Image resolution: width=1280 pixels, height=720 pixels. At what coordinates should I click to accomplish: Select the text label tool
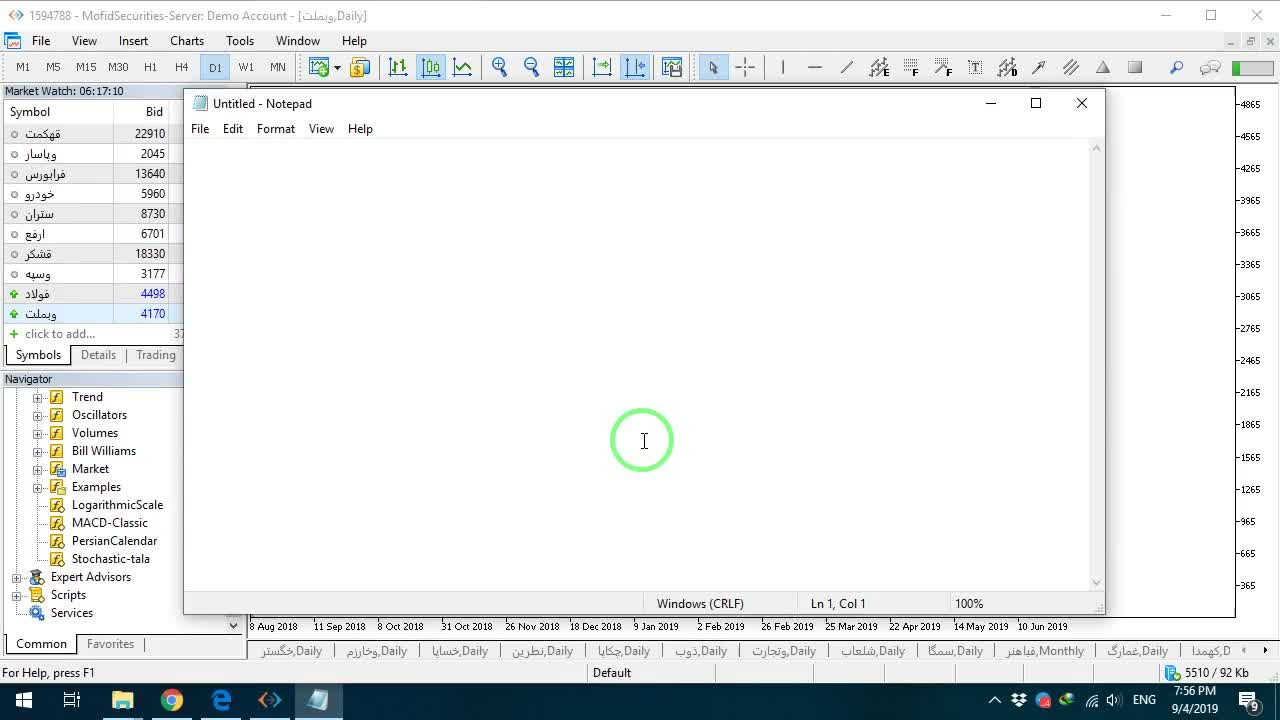(975, 67)
